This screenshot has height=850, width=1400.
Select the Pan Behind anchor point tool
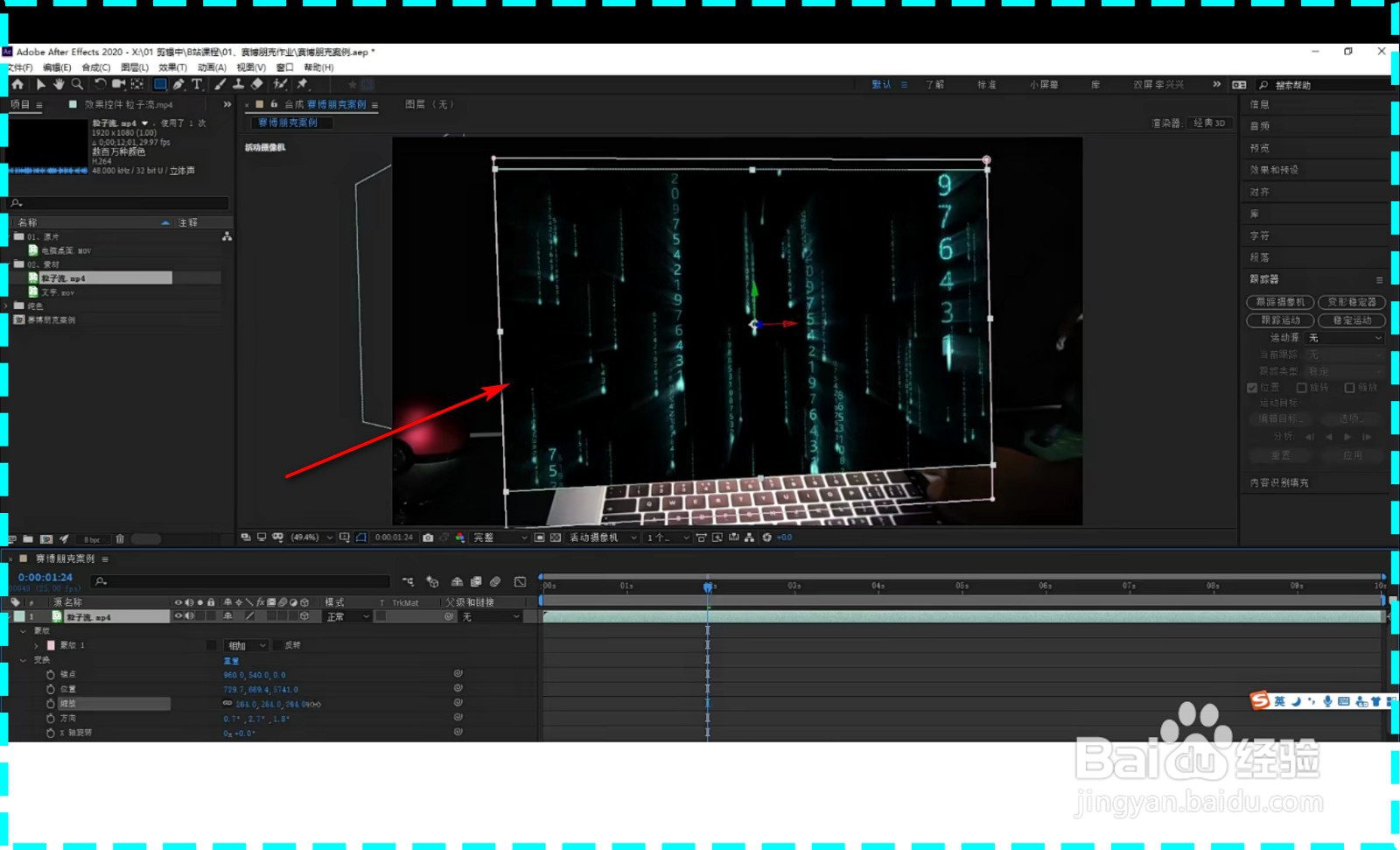point(137,84)
